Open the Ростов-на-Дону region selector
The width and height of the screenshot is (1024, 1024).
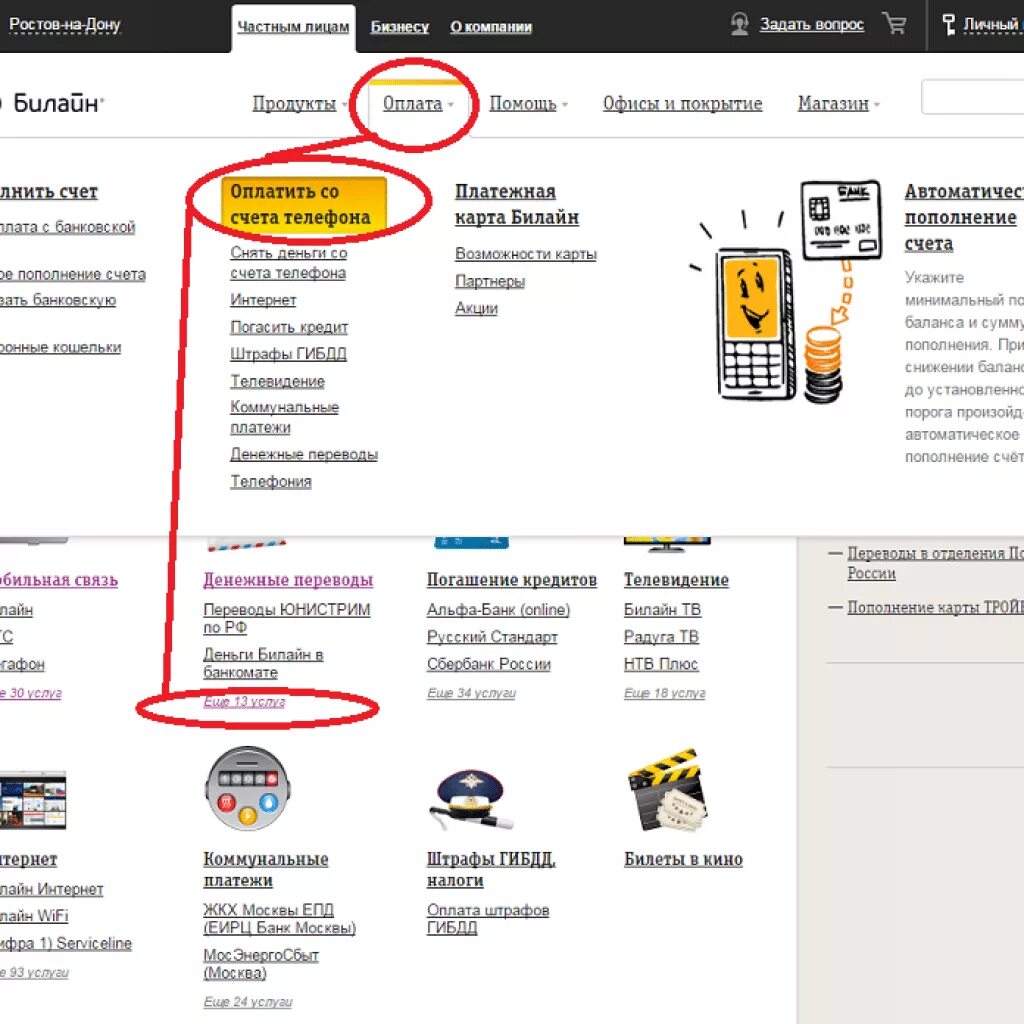(64, 24)
